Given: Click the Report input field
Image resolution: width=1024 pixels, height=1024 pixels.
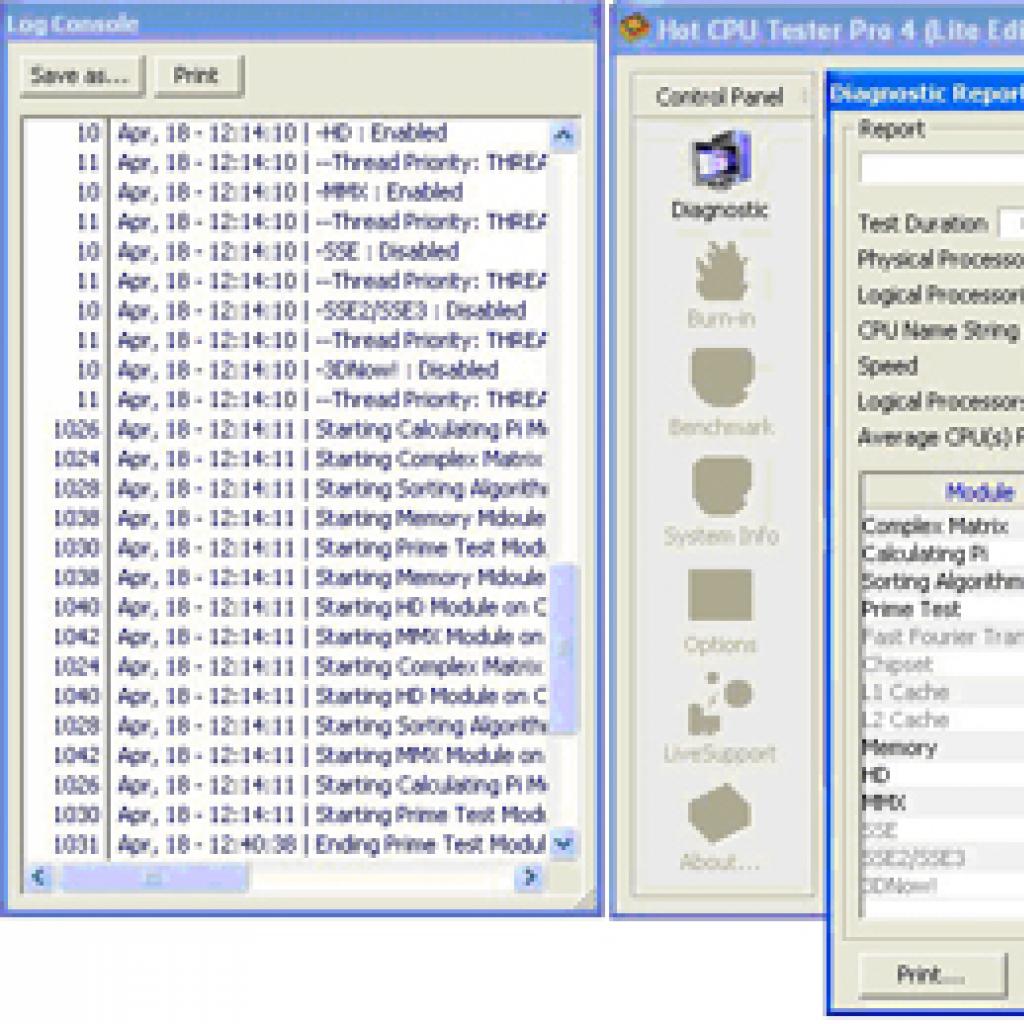Looking at the screenshot, I should click(942, 168).
